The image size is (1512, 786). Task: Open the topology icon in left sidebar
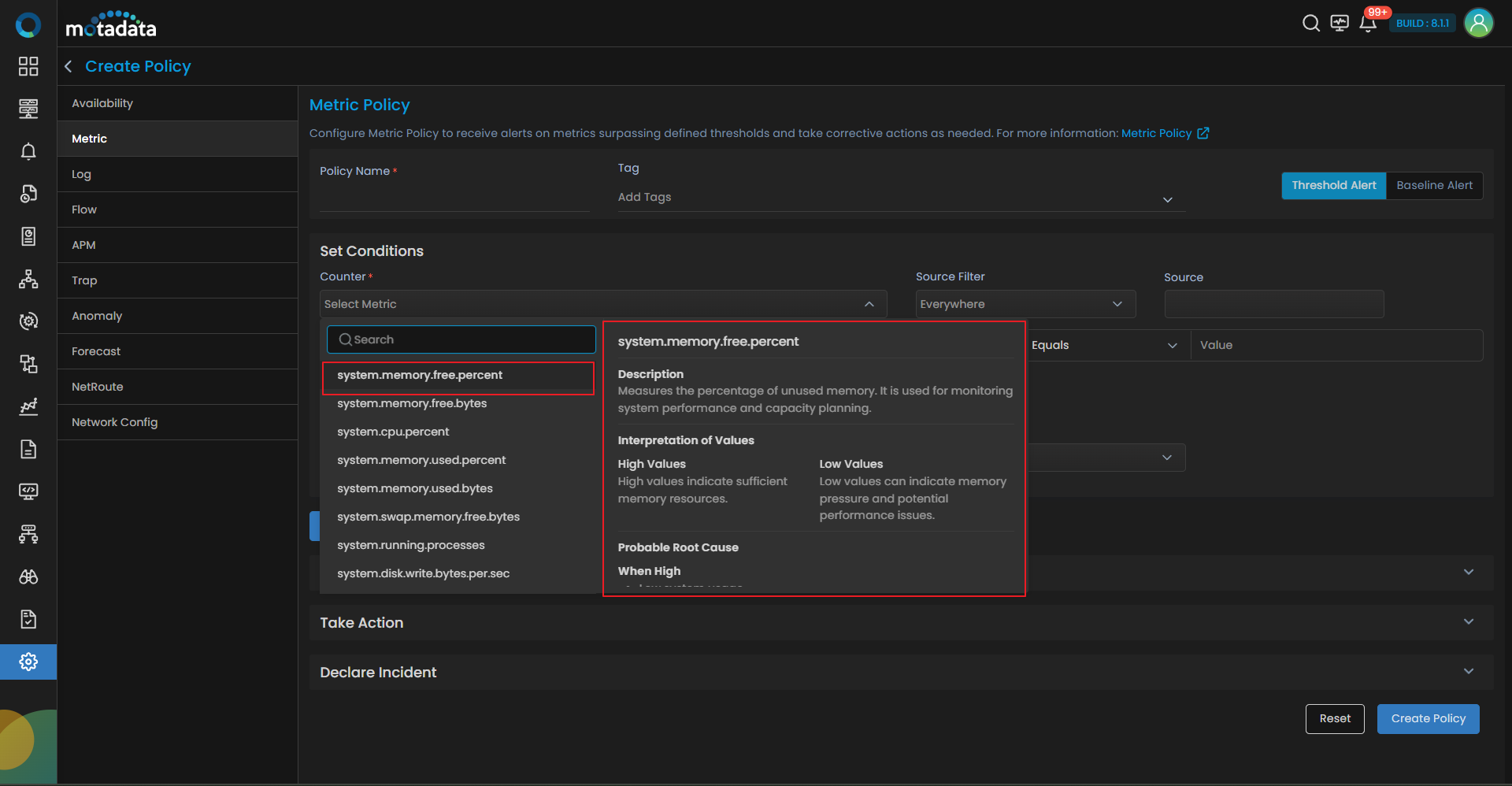coord(28,279)
